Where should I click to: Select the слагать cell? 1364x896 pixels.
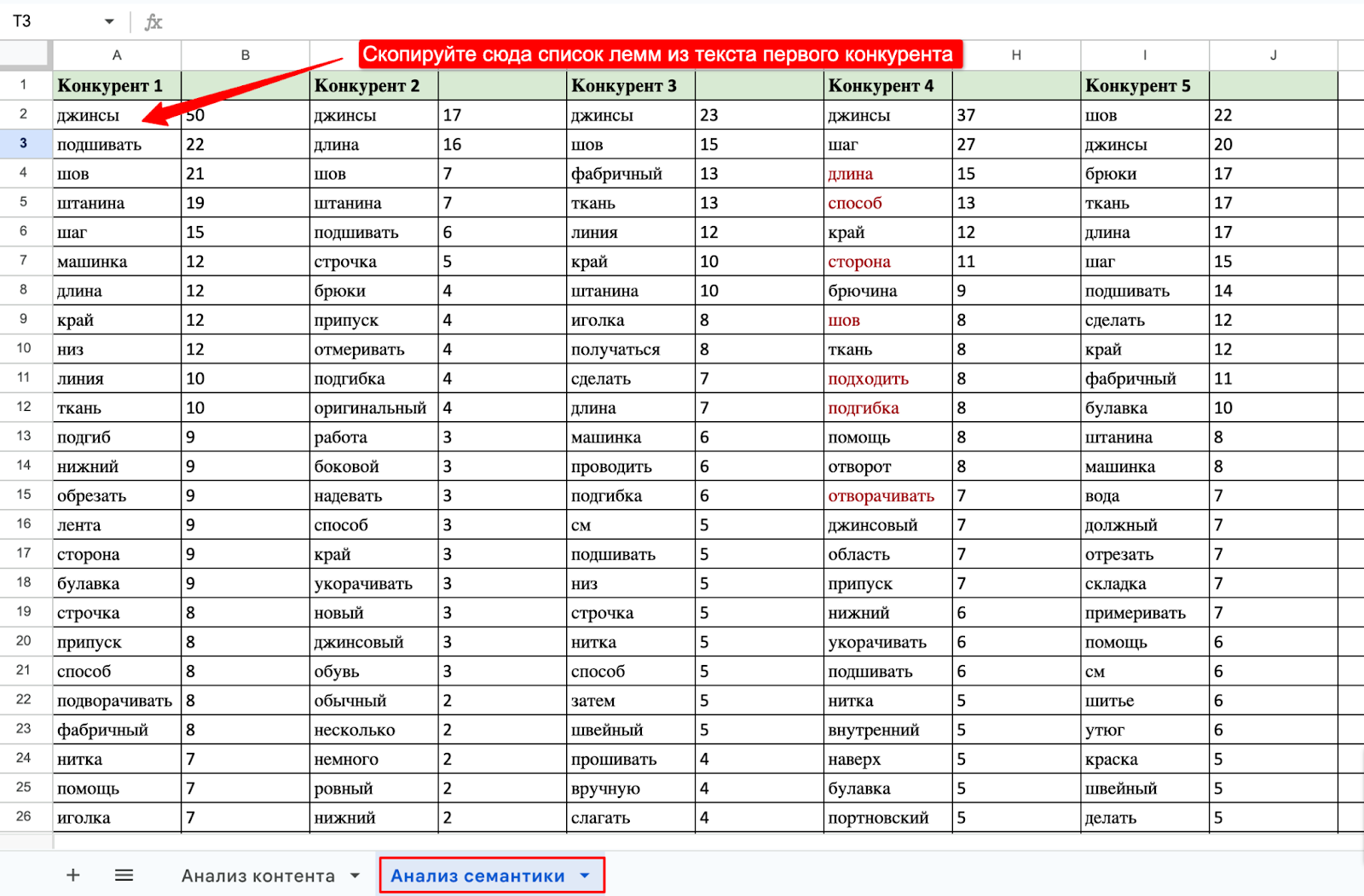632,817
